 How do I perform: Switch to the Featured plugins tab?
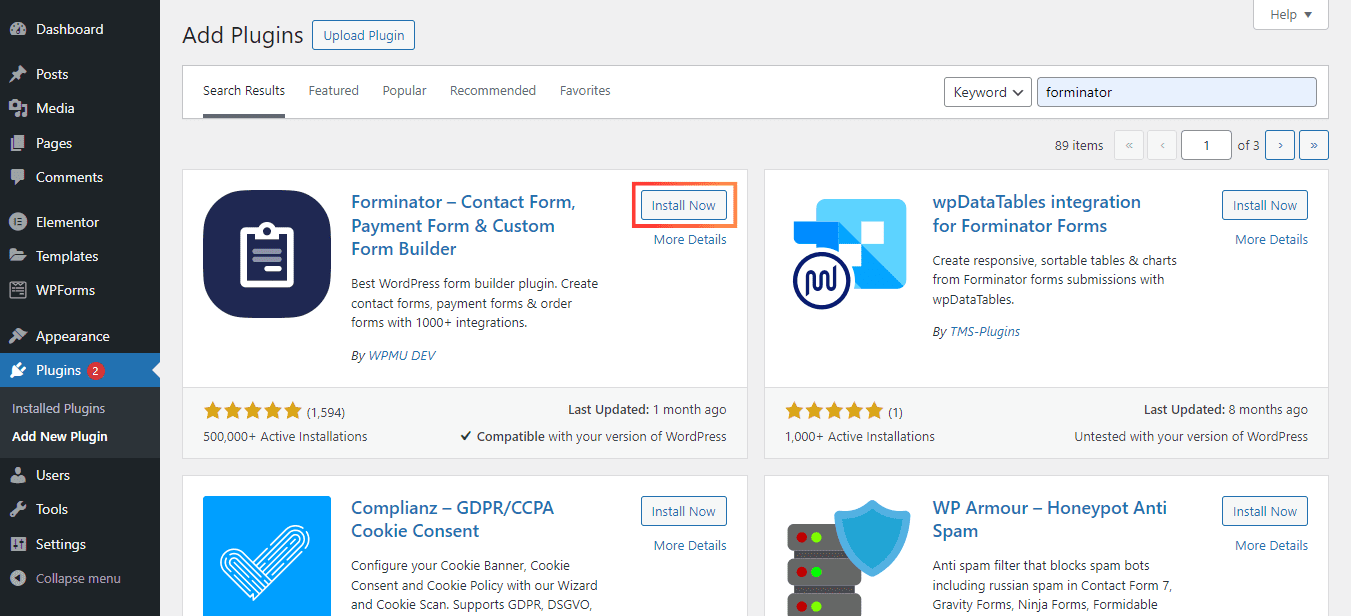pyautogui.click(x=333, y=90)
